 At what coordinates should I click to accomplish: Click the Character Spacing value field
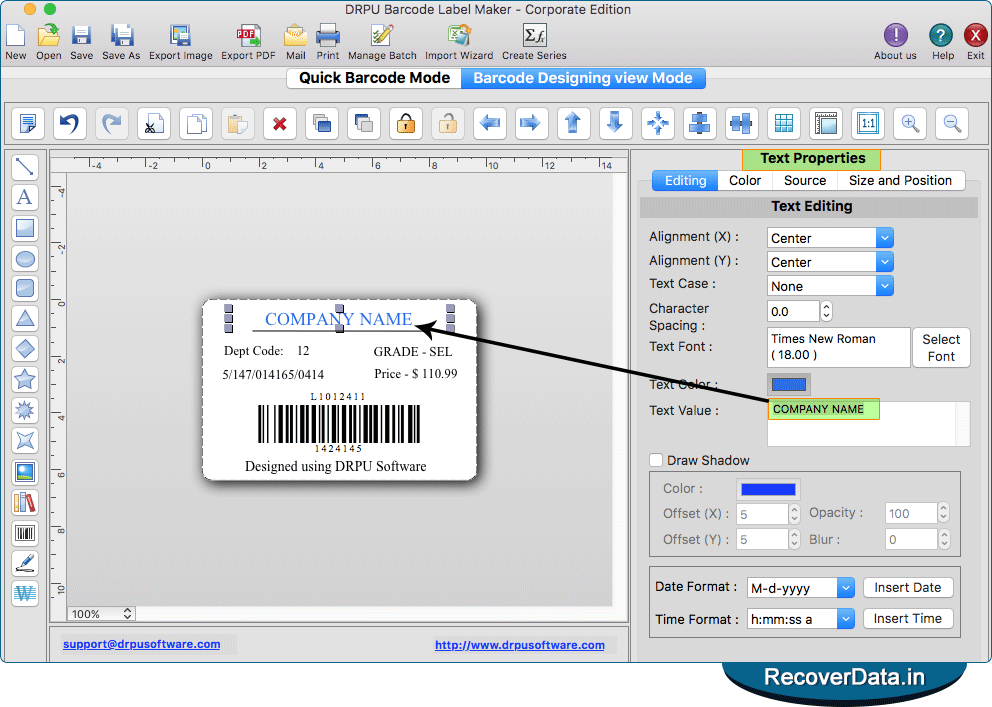point(793,311)
